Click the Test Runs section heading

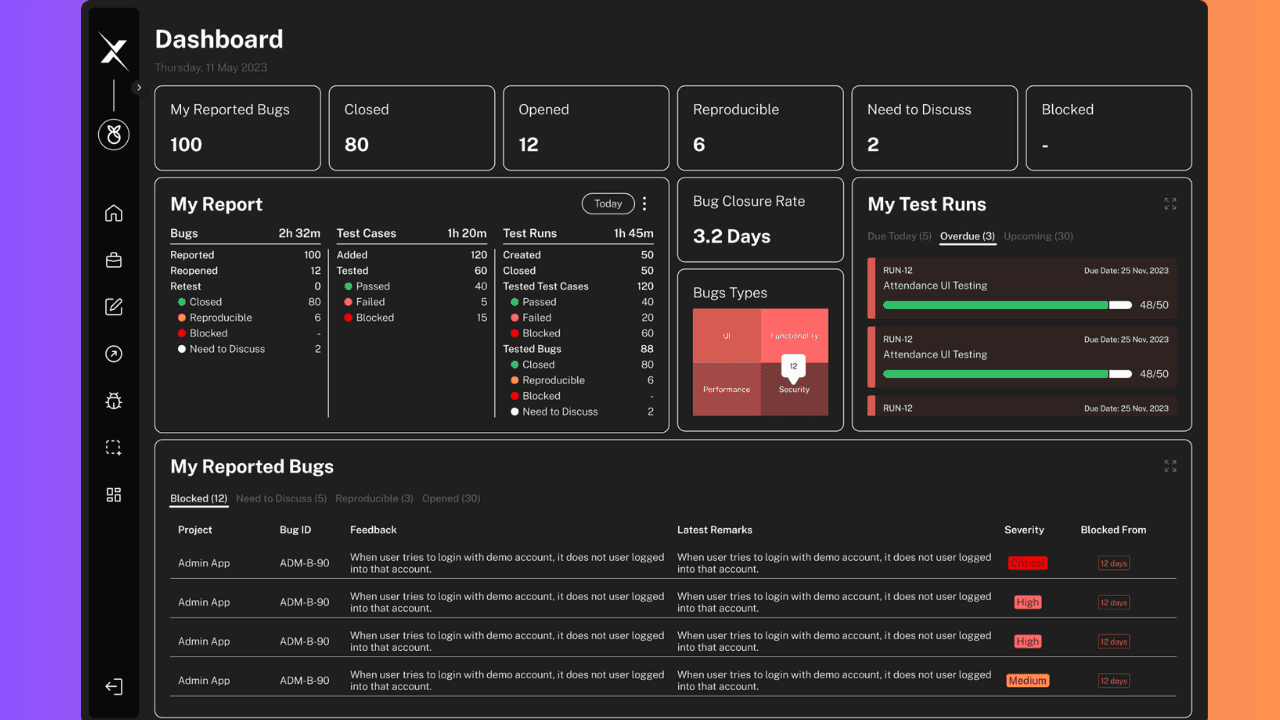530,233
